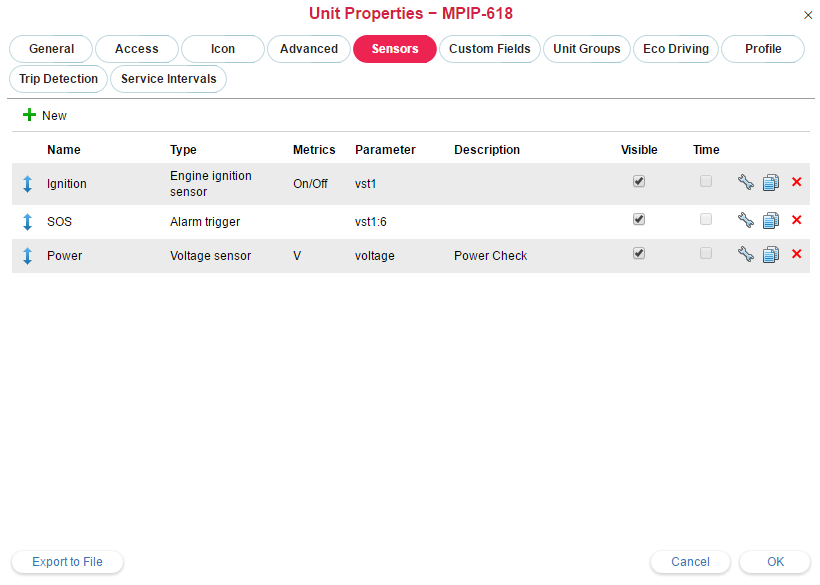
Task: Close the dialog with top-right X
Action: (x=808, y=15)
